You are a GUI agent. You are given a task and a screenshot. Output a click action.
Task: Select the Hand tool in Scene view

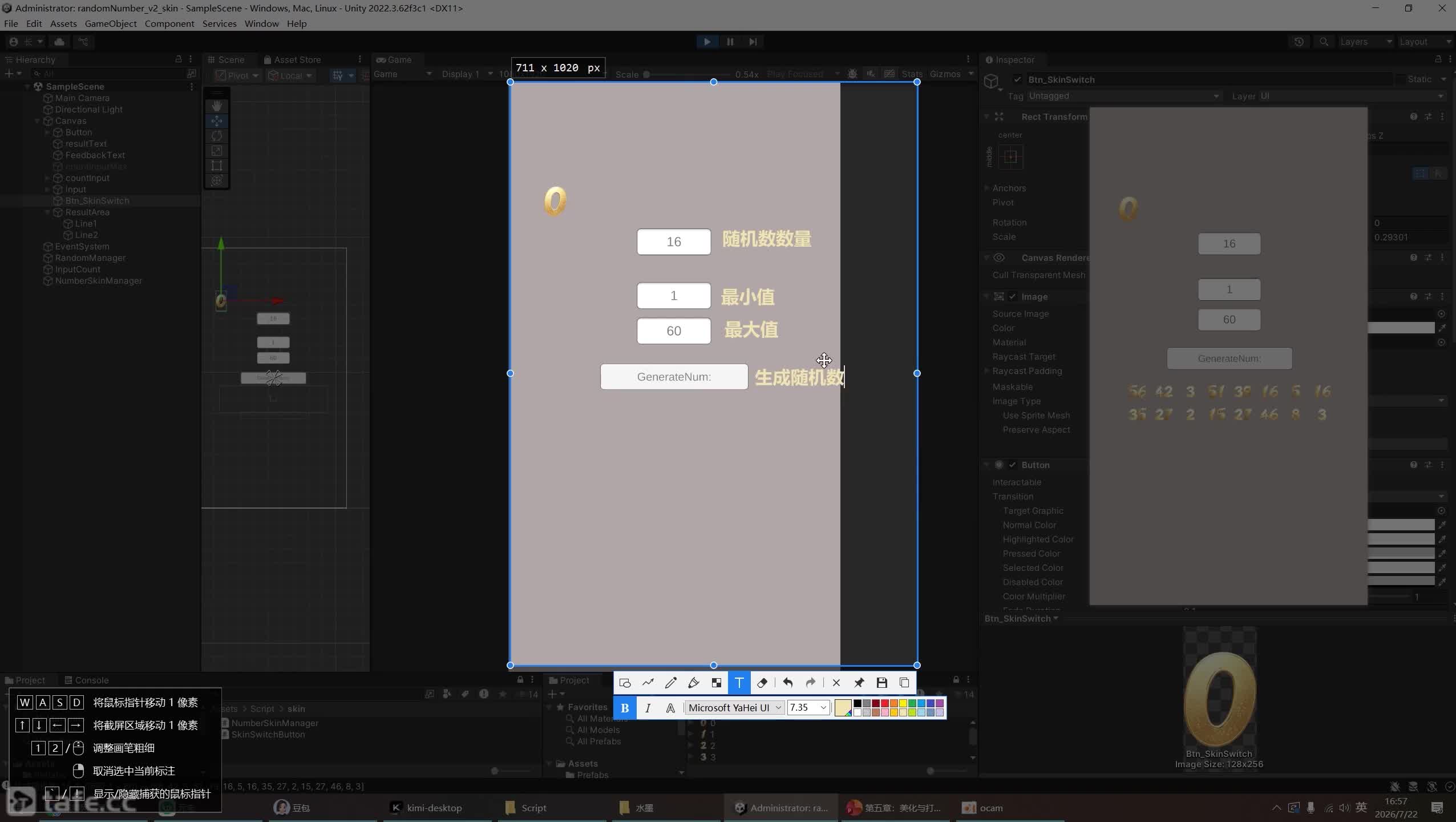(217, 106)
